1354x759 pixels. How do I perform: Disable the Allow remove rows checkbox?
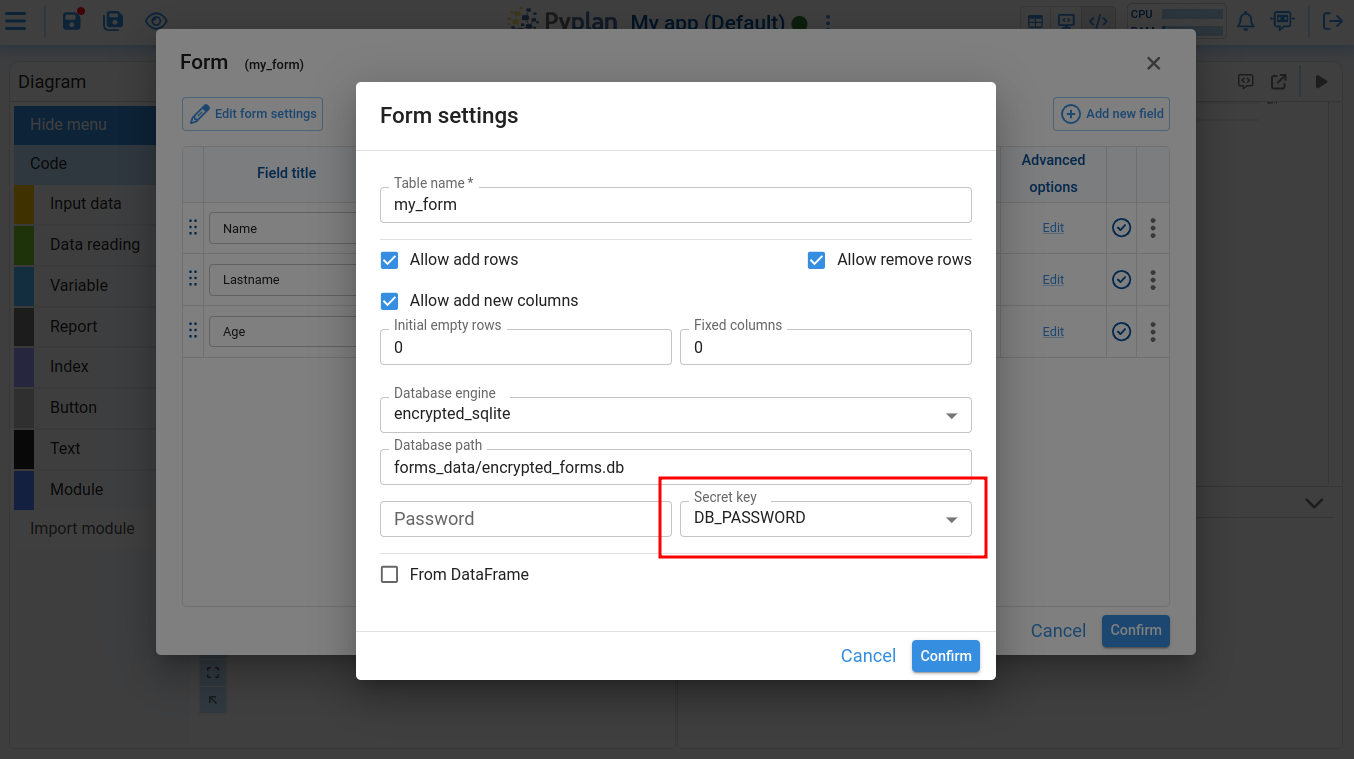click(x=816, y=260)
